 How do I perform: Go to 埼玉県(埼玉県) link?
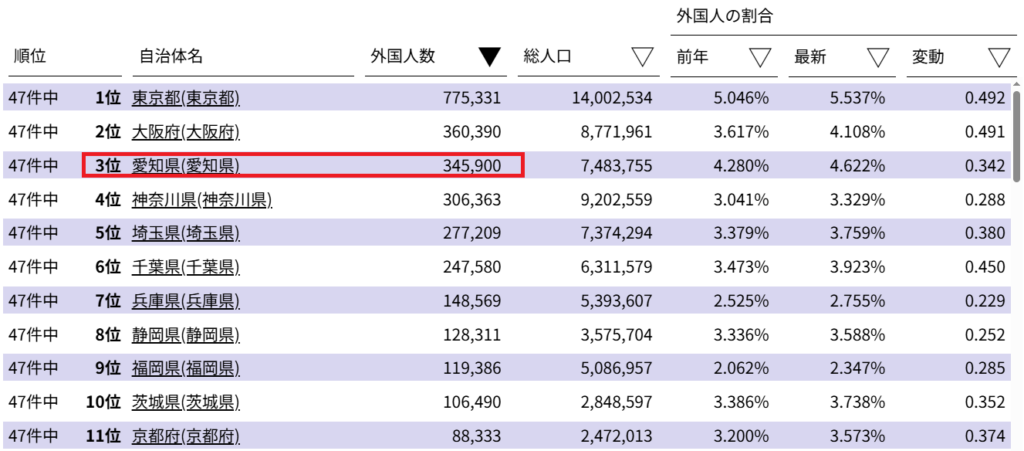pyautogui.click(x=185, y=234)
